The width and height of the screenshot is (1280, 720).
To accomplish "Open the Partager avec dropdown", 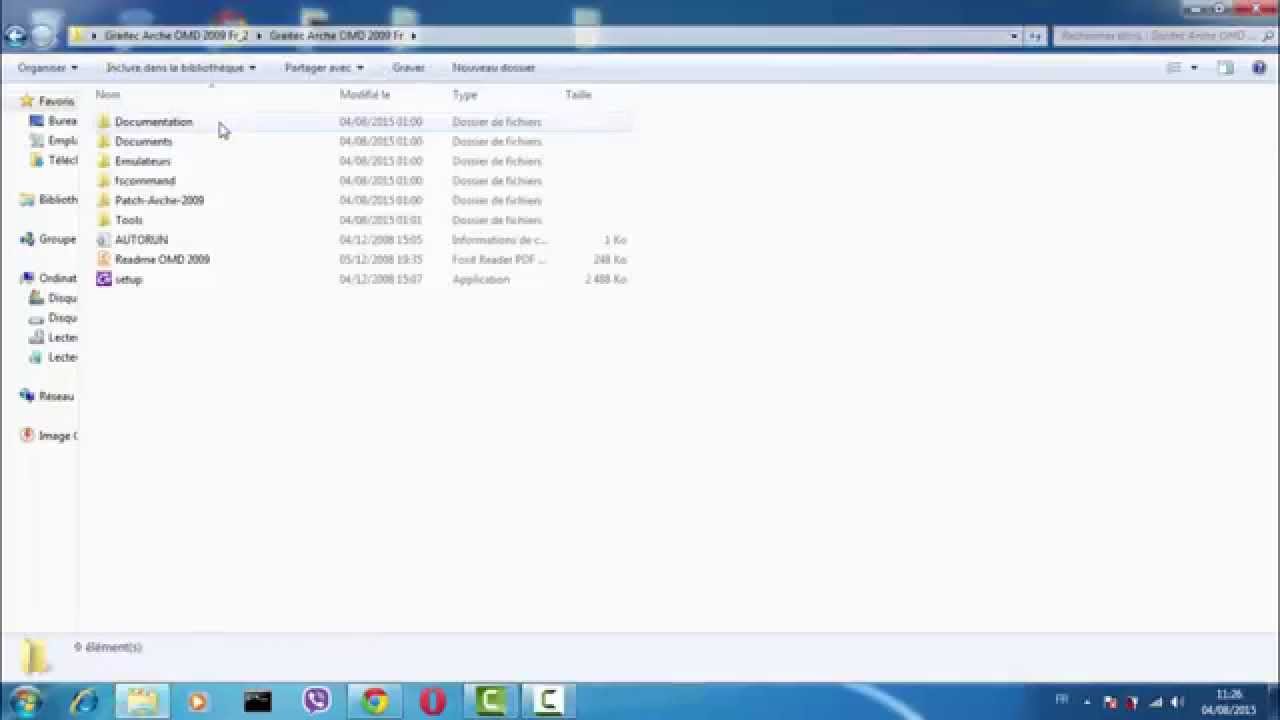I will click(x=324, y=68).
